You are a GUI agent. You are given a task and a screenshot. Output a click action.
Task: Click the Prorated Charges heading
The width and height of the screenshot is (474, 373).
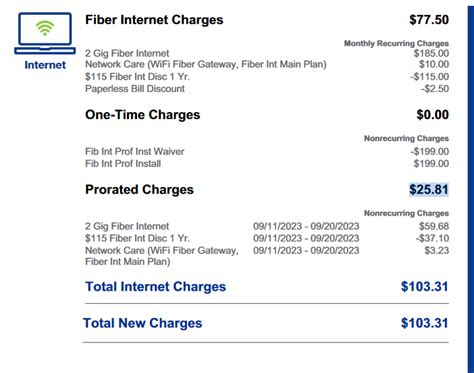tap(139, 190)
